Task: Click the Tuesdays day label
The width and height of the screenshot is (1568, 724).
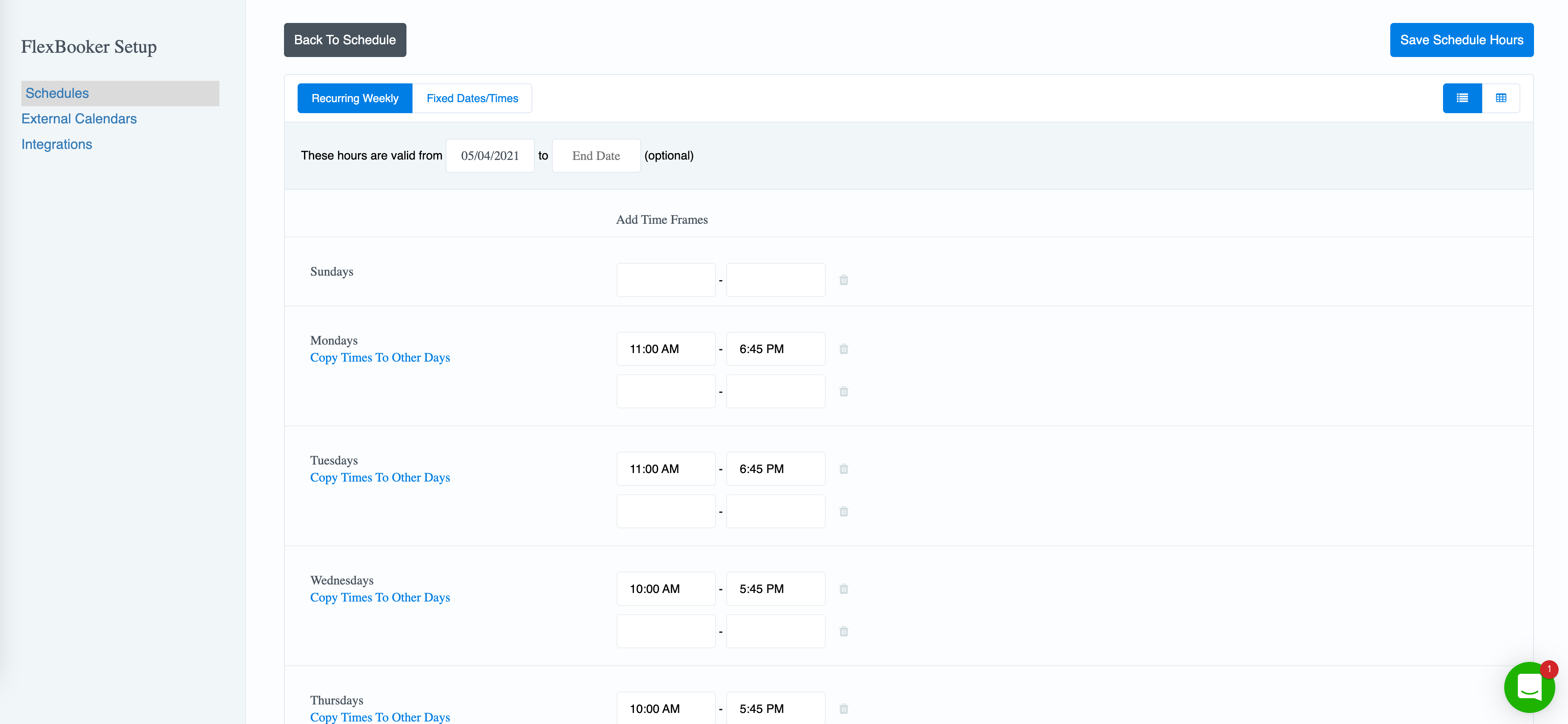Action: 334,460
